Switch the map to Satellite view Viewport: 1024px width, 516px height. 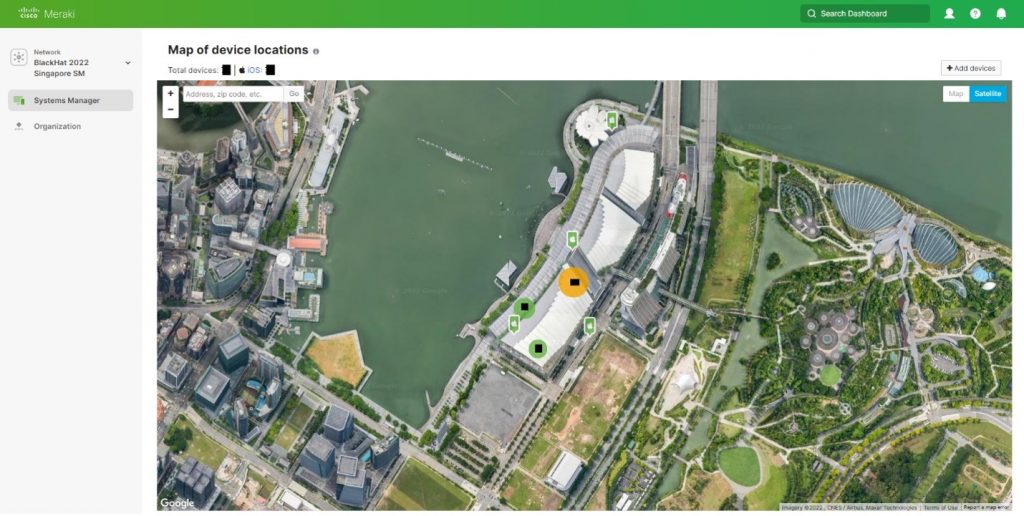click(988, 94)
